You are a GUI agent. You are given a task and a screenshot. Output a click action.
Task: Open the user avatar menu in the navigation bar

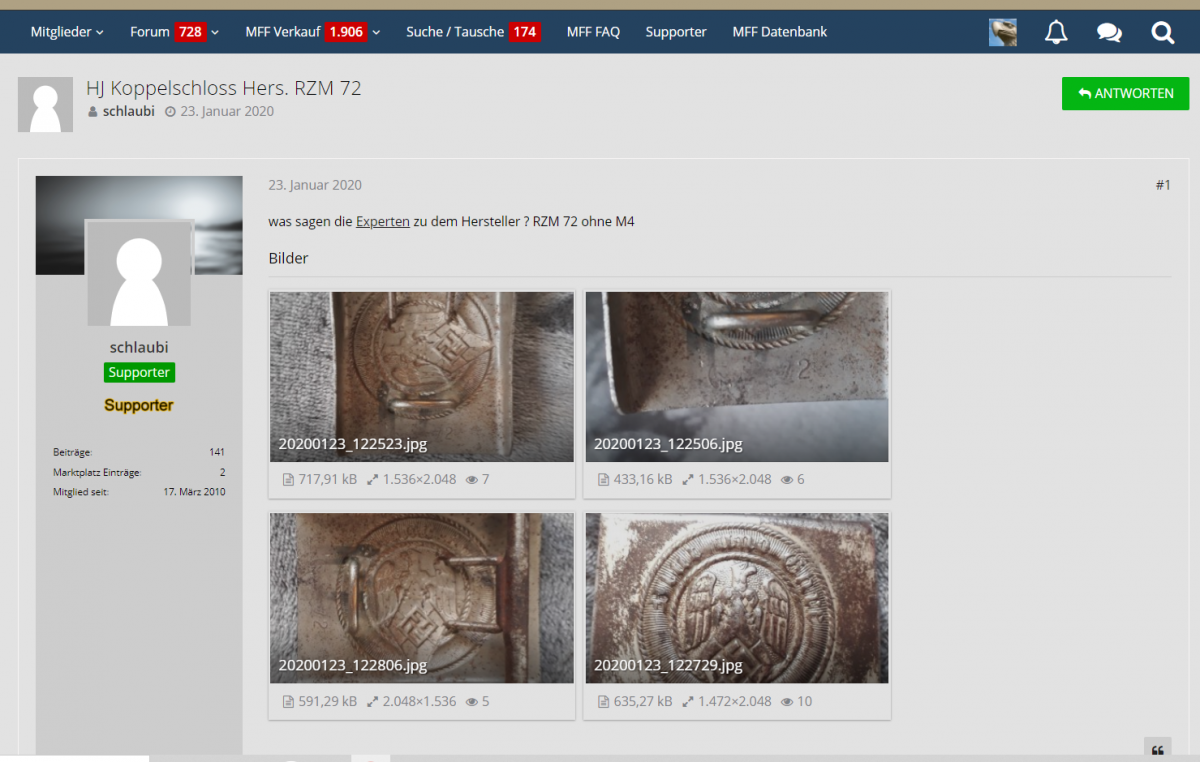tap(1003, 32)
